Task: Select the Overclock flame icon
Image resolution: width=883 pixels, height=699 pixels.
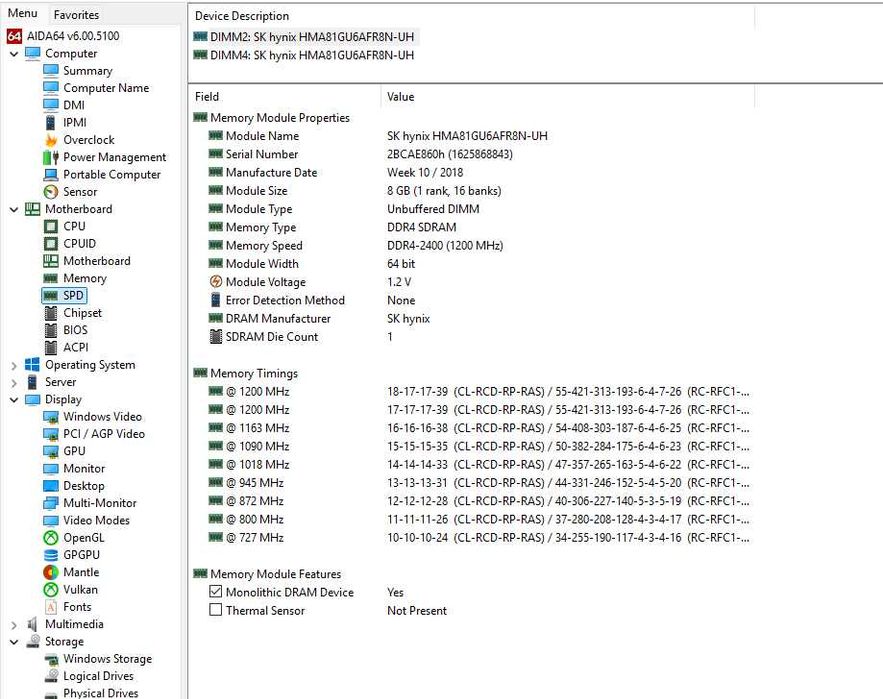Action: pos(51,140)
